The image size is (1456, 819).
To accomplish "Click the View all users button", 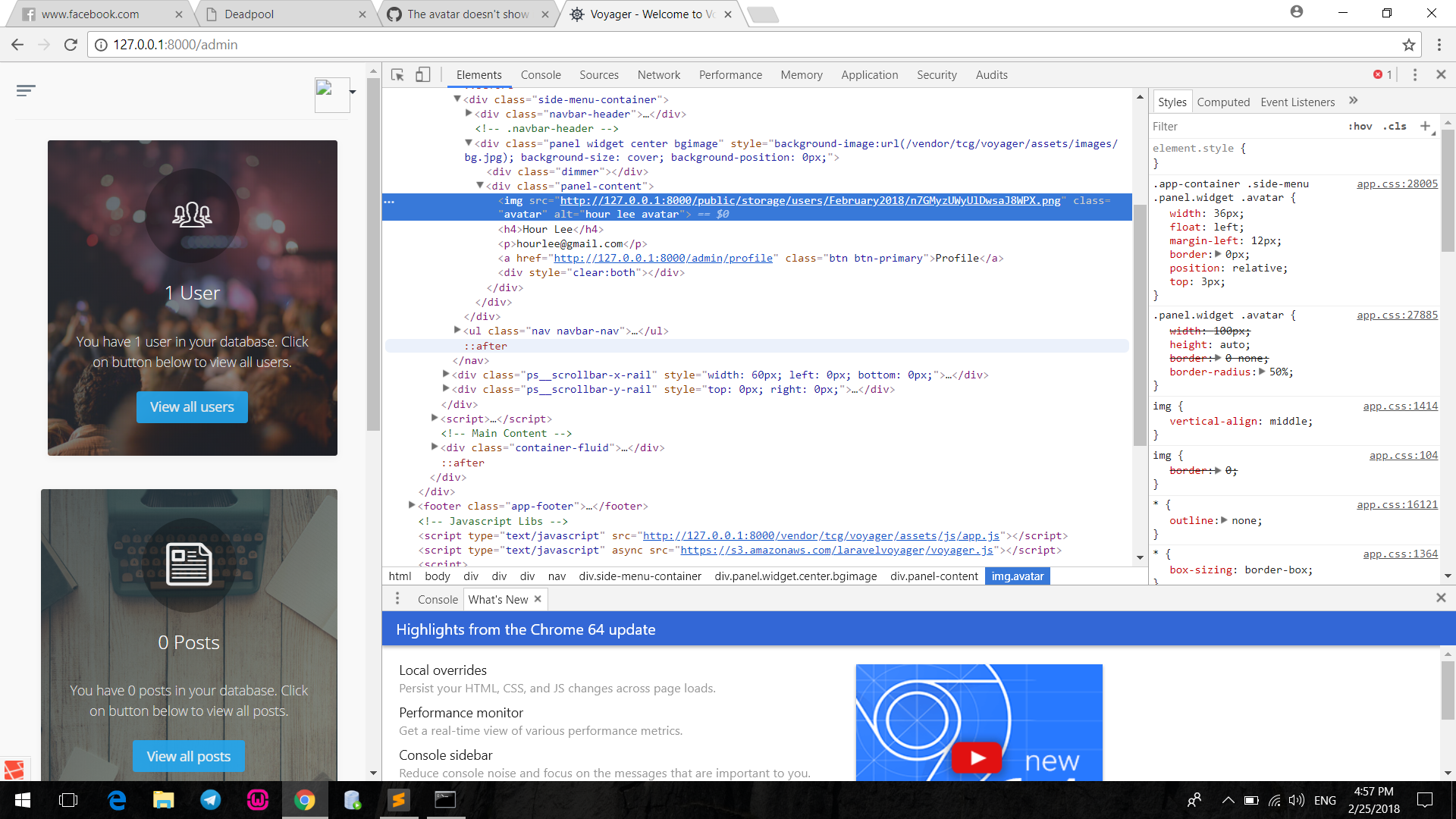I will click(192, 406).
